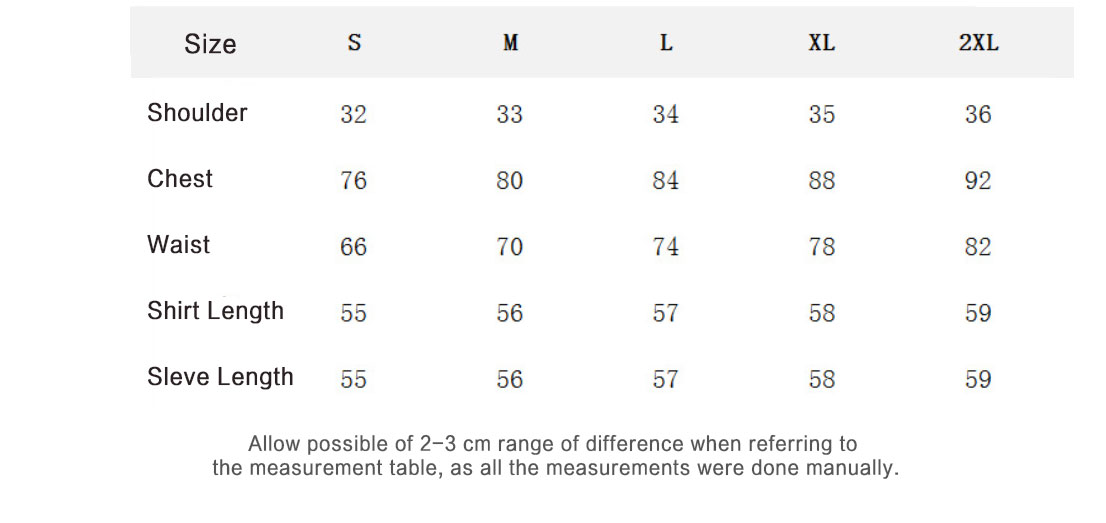Click Shirt Length value for size XL
The height and width of the screenshot is (523, 1106).
point(822,313)
